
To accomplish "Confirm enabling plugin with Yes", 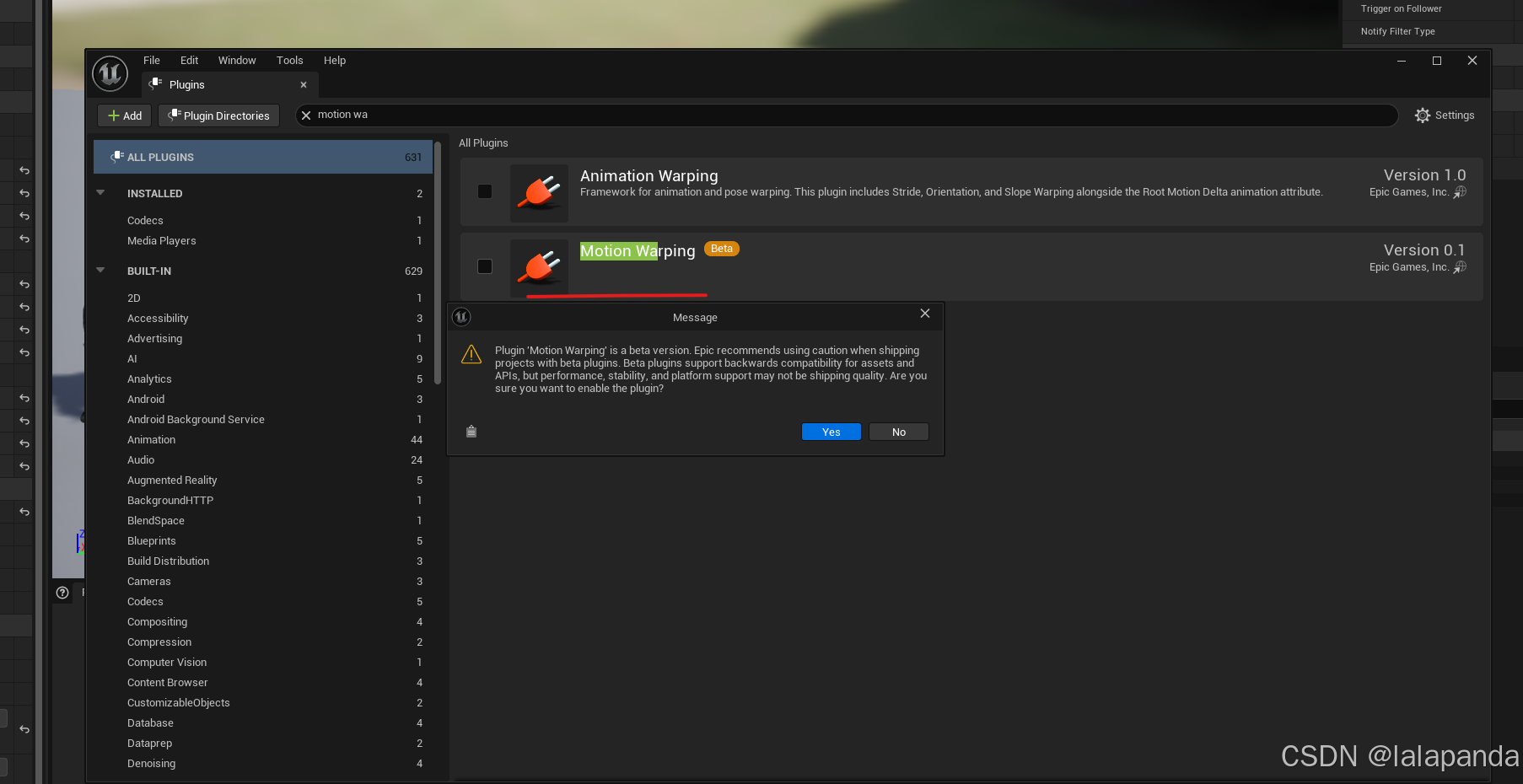I will [x=831, y=432].
